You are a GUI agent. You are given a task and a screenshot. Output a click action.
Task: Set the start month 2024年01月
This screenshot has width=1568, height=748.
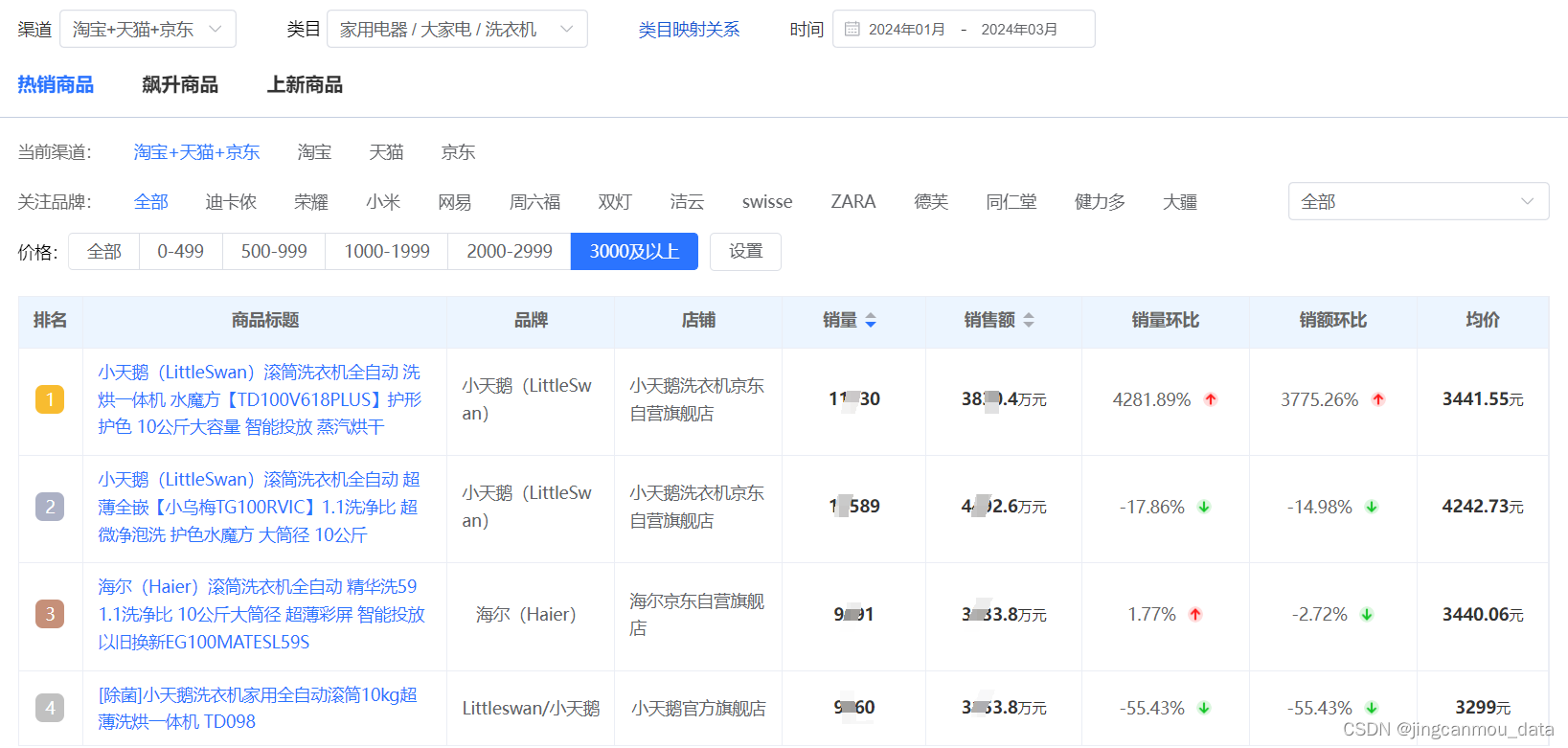coord(906,30)
